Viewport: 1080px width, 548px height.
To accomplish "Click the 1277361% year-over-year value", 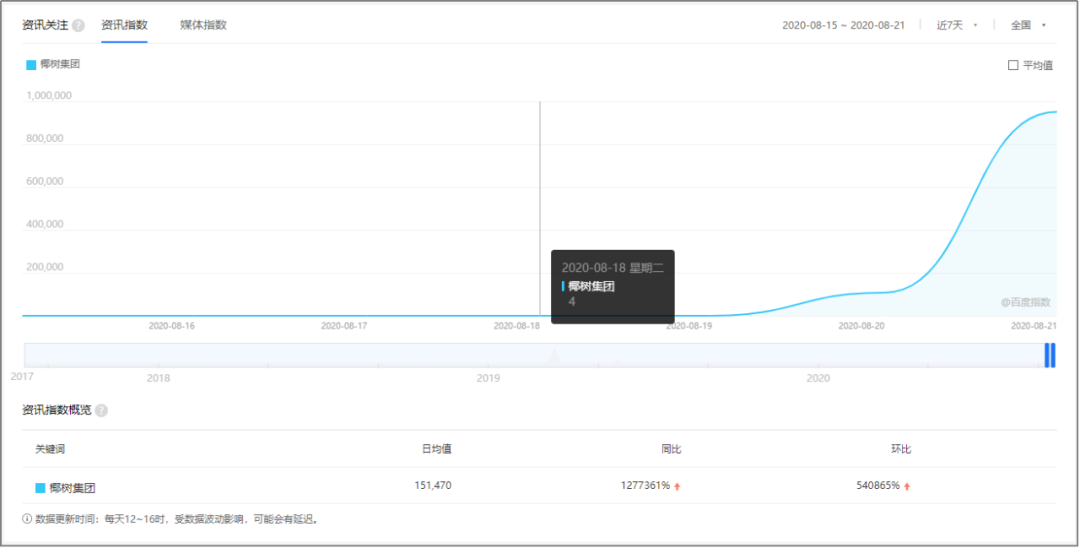I will 645,485.
